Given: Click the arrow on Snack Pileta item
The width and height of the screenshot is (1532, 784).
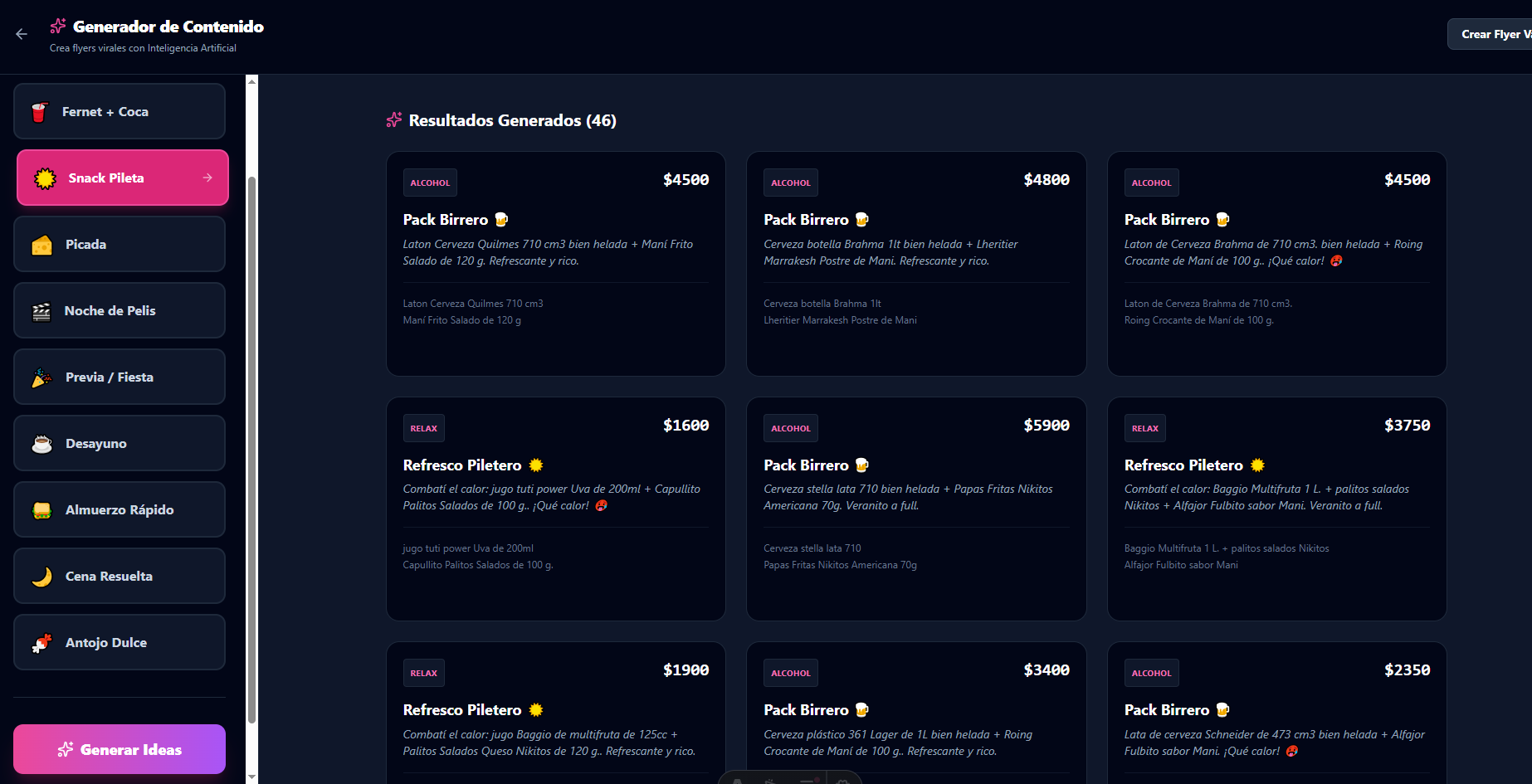Looking at the screenshot, I should 207,178.
